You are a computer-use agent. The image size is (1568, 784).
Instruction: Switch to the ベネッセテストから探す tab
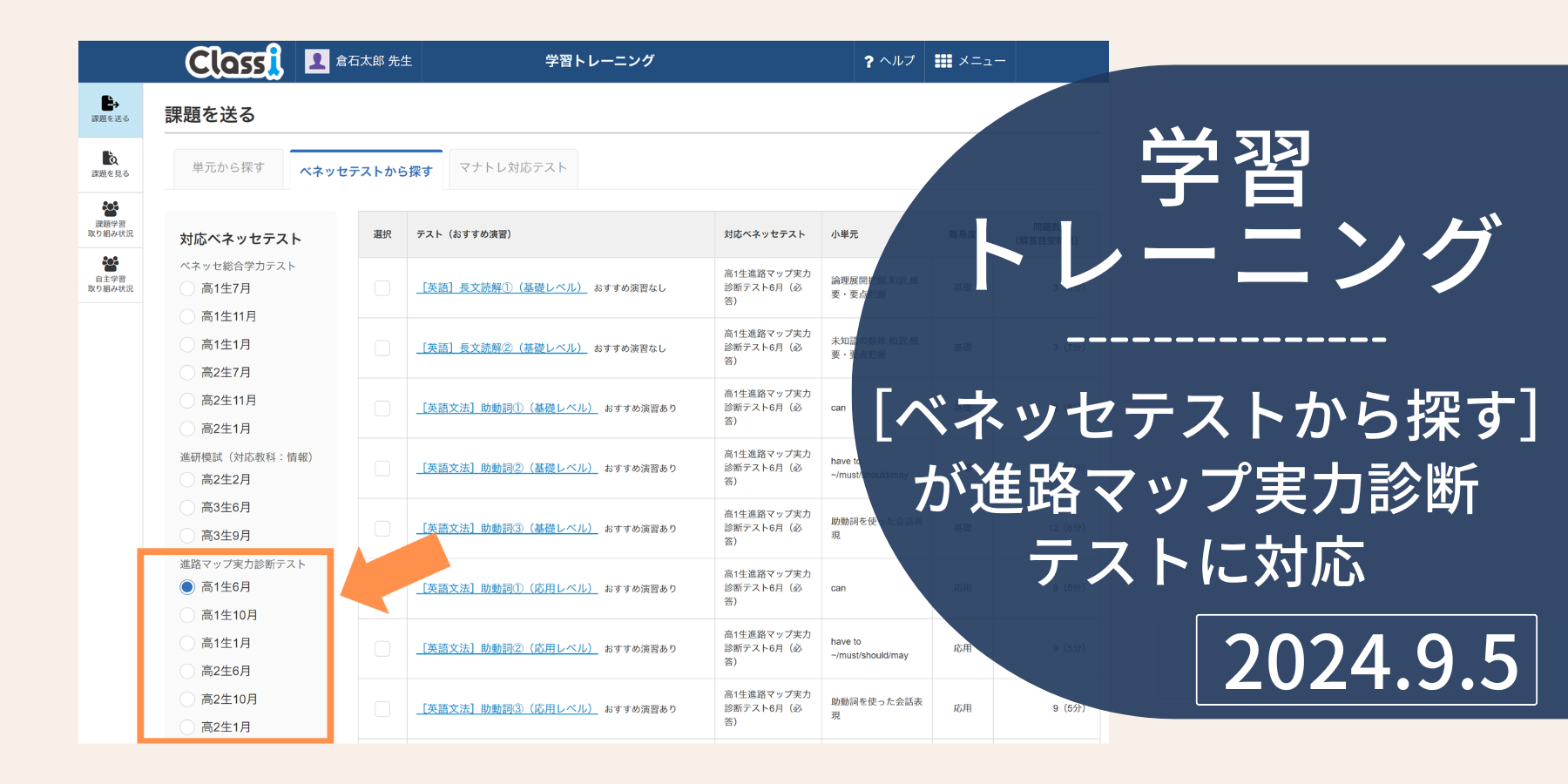click(366, 171)
